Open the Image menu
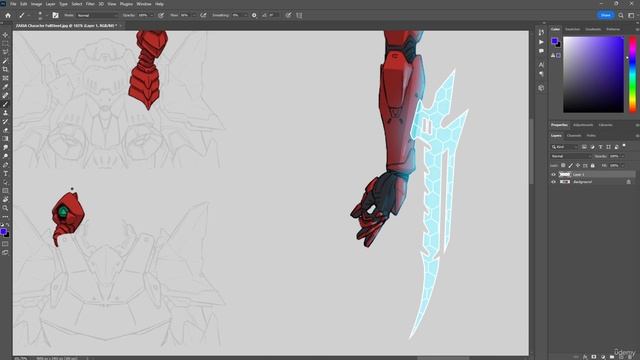Screen dimensions: 640x360 pyautogui.click(x=36, y=4)
